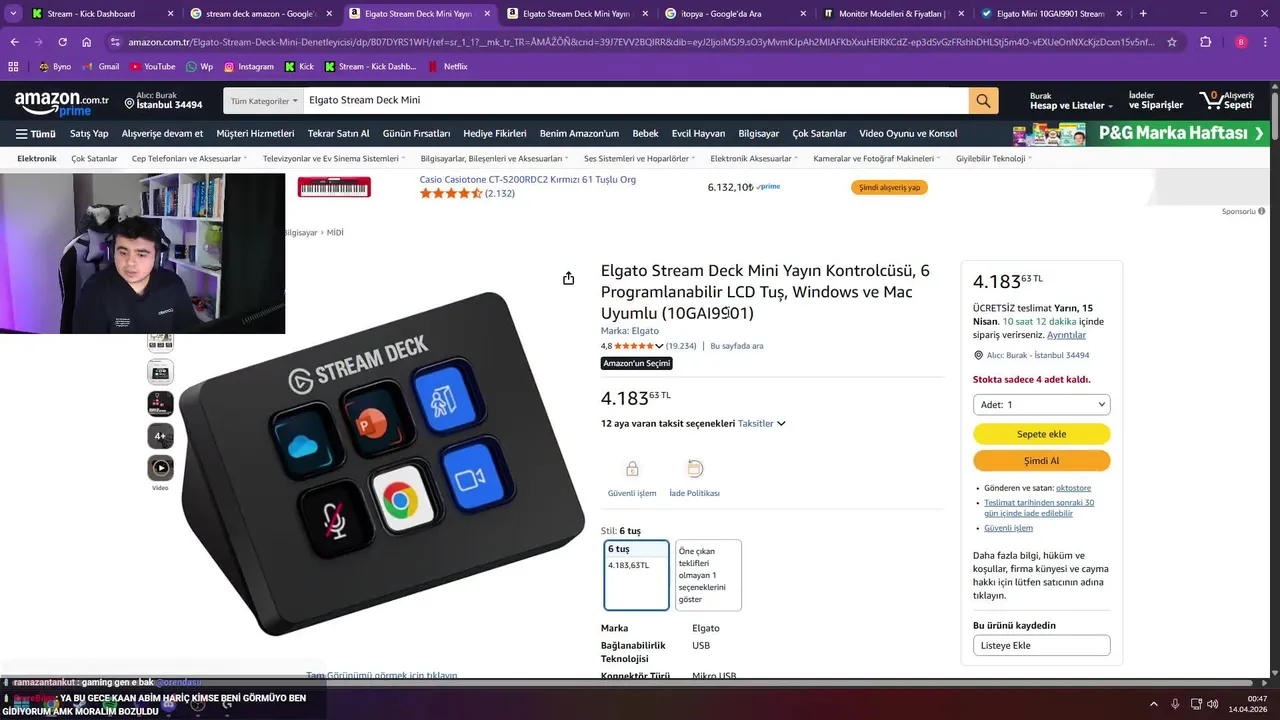The width and height of the screenshot is (1280, 720).
Task: Select the 6 tuş style option
Action: (x=636, y=575)
